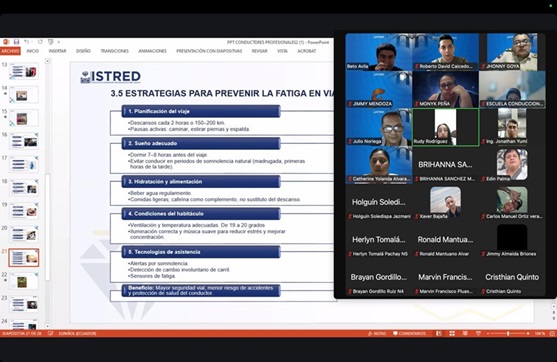Click the slide panel scroll-up arrow

pyautogui.click(x=48, y=61)
